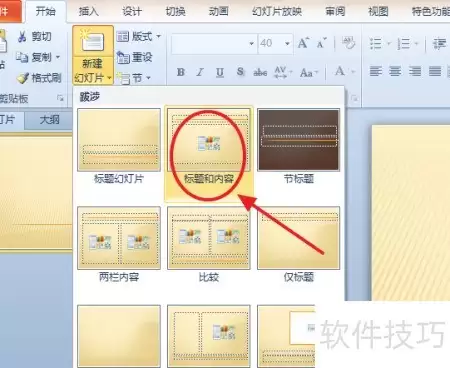Apply text shadow with S button

[x=240, y=72]
